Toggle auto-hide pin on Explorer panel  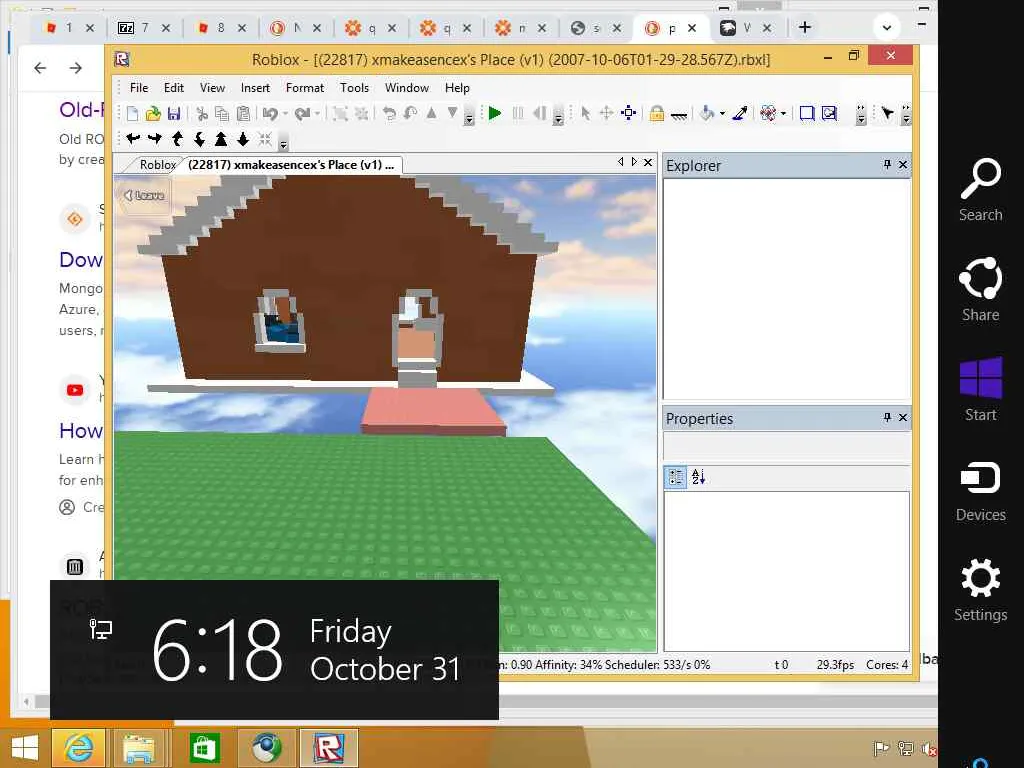[887, 165]
